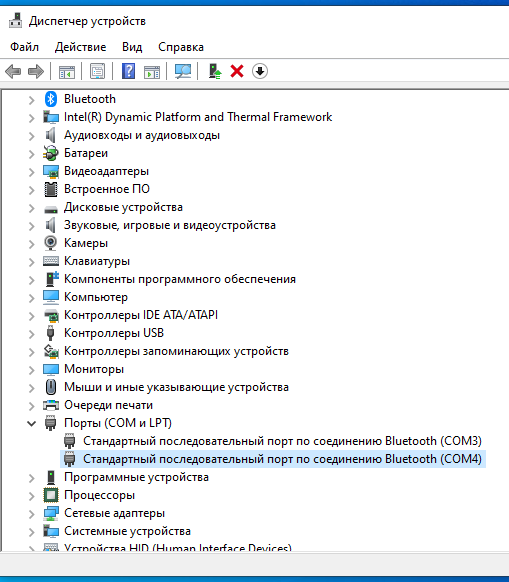Show or hide console tree toolbar icon
Image resolution: width=509 pixels, height=582 pixels.
pos(67,71)
